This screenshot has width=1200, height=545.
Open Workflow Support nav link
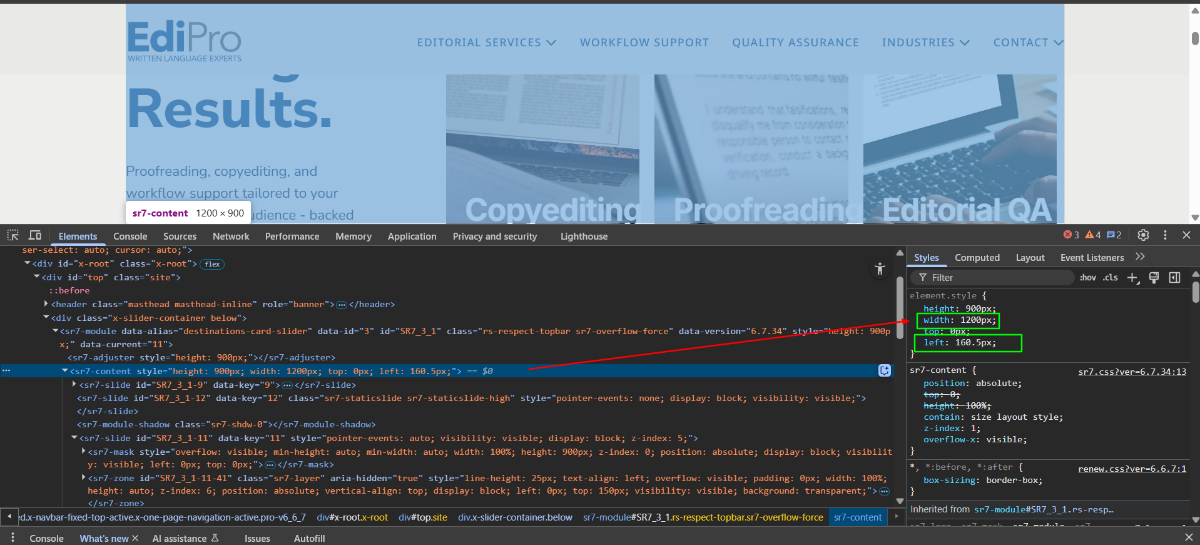644,42
